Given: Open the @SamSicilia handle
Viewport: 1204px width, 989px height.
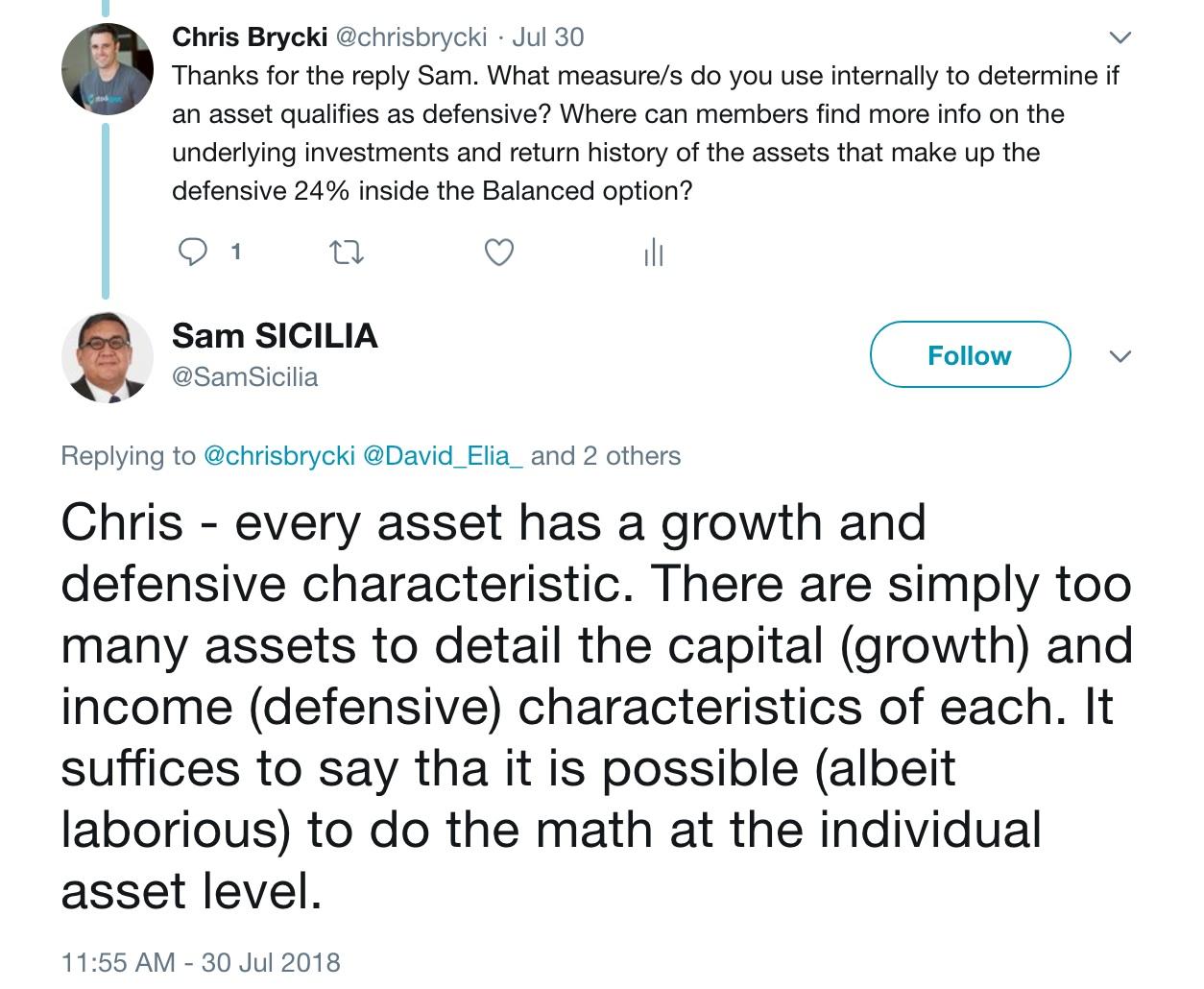Looking at the screenshot, I should 245,376.
